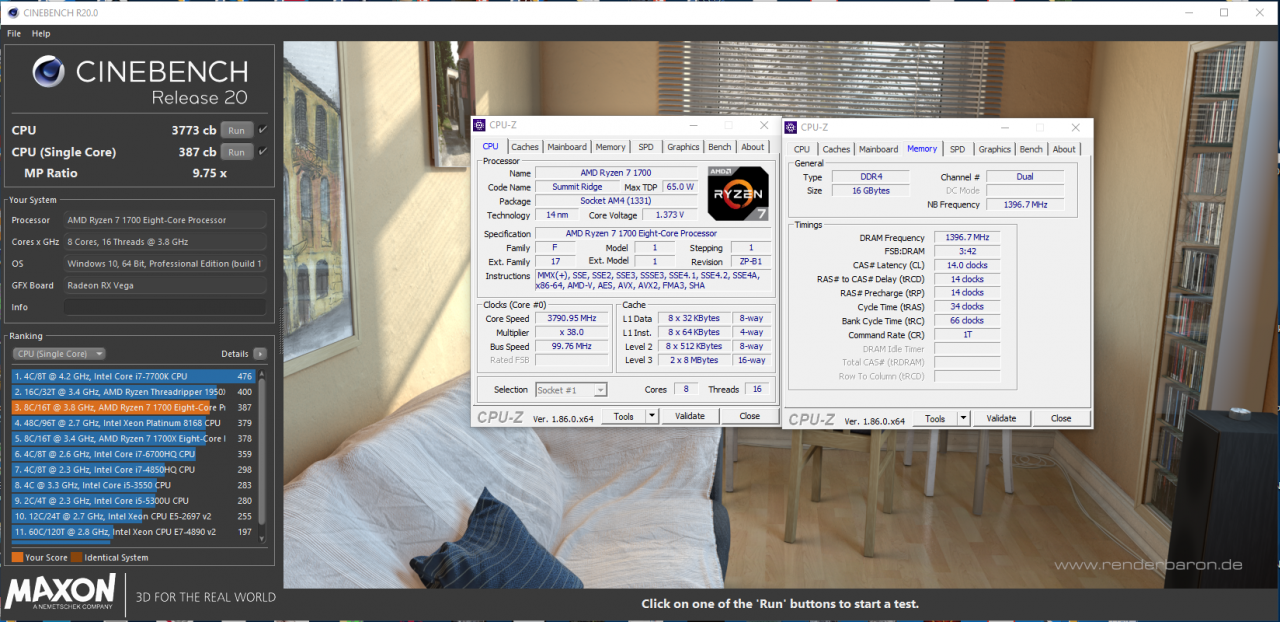Screen dimensions: 1280x622
Task: Click the CAS# Latency value 14.0 clocks
Action: coord(966,265)
